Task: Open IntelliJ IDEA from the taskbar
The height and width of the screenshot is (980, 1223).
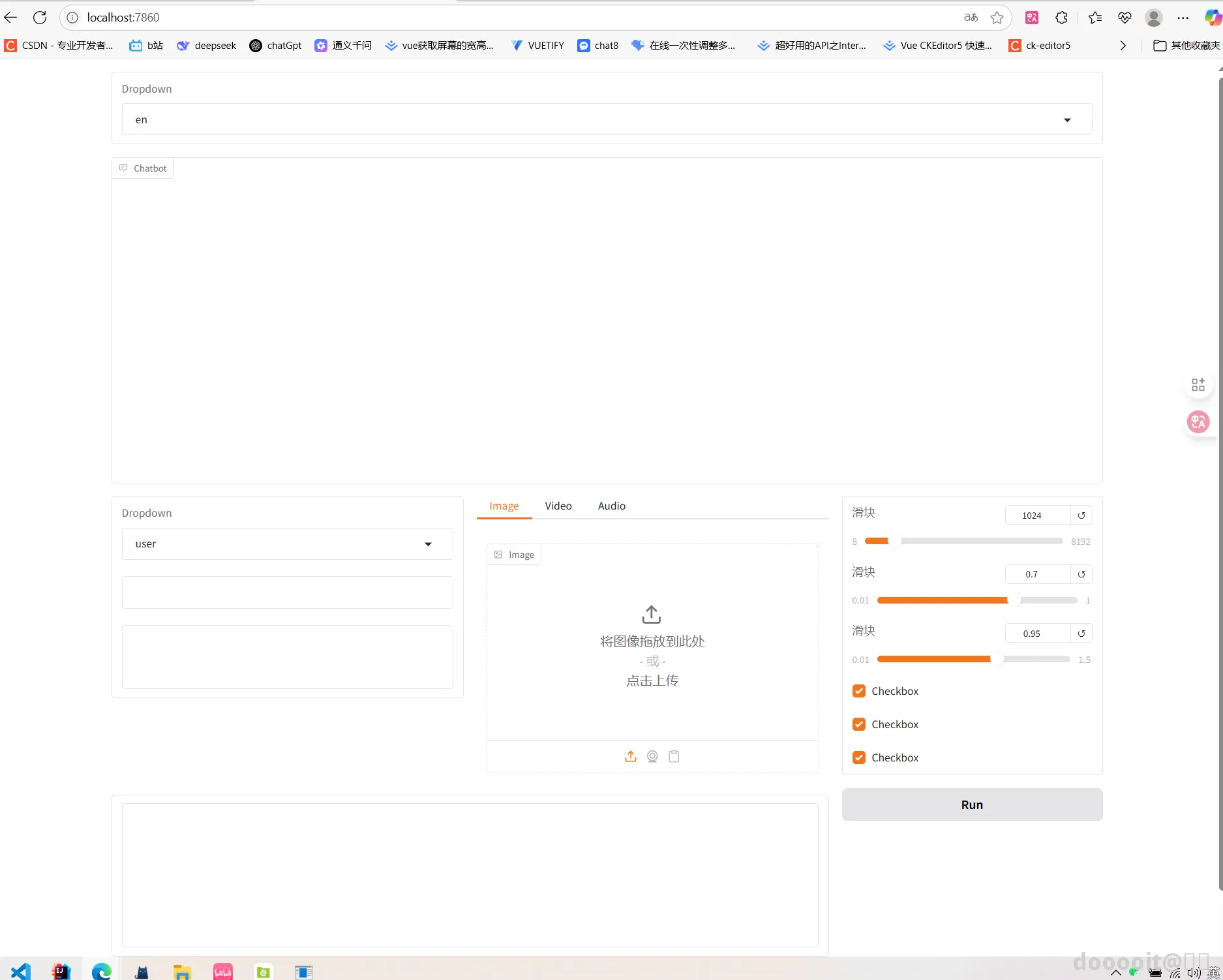Action: tap(61, 972)
